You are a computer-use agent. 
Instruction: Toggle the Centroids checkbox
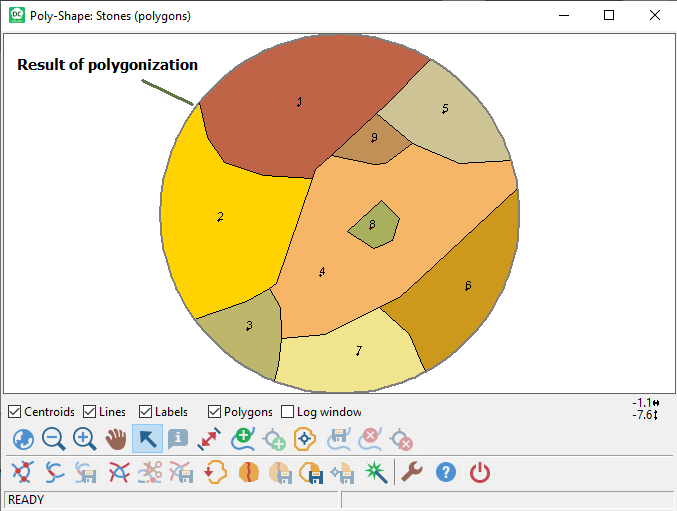(x=15, y=412)
